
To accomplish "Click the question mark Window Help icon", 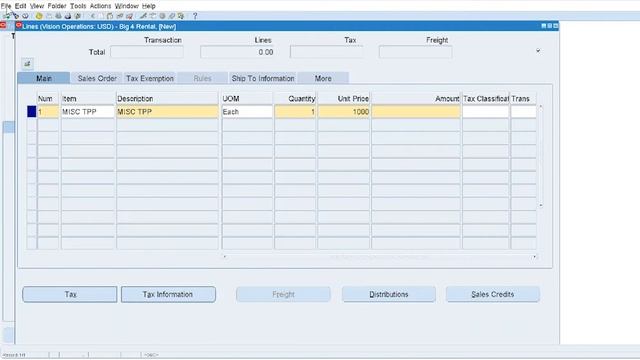I will [195, 16].
